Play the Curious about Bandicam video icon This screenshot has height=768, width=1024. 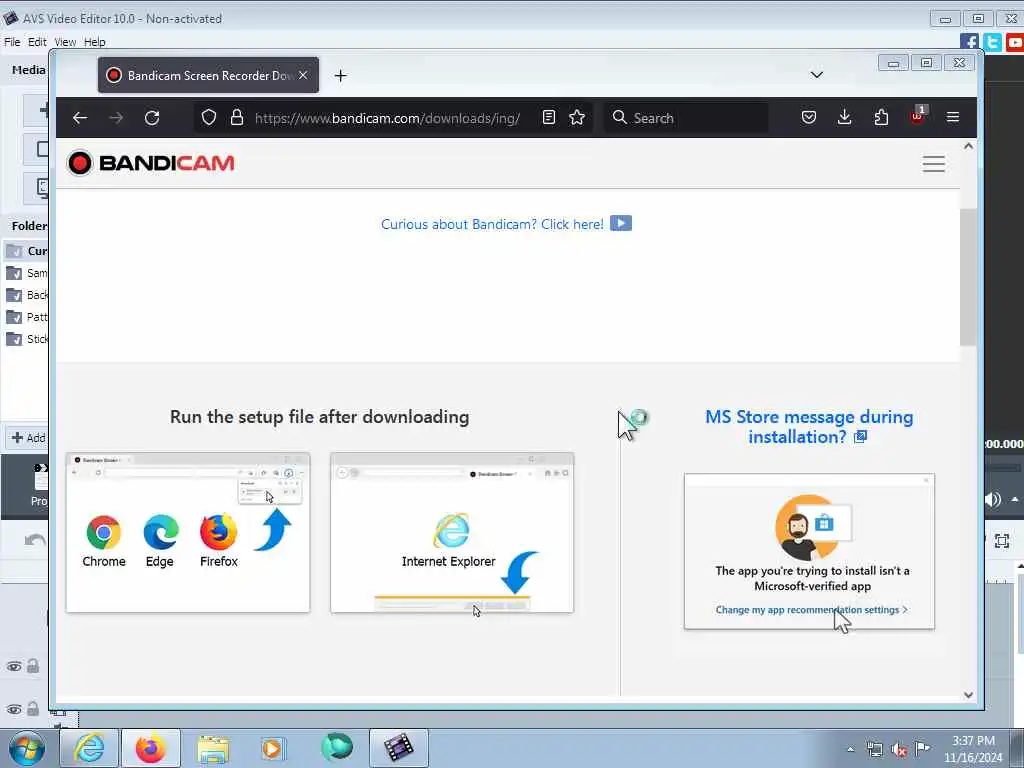(x=620, y=223)
